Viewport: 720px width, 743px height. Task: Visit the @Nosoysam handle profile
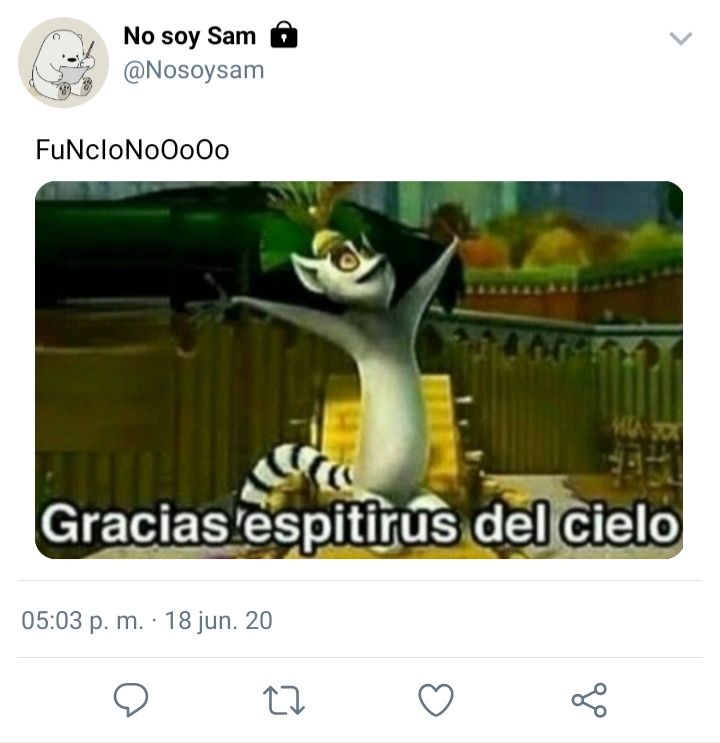click(194, 71)
